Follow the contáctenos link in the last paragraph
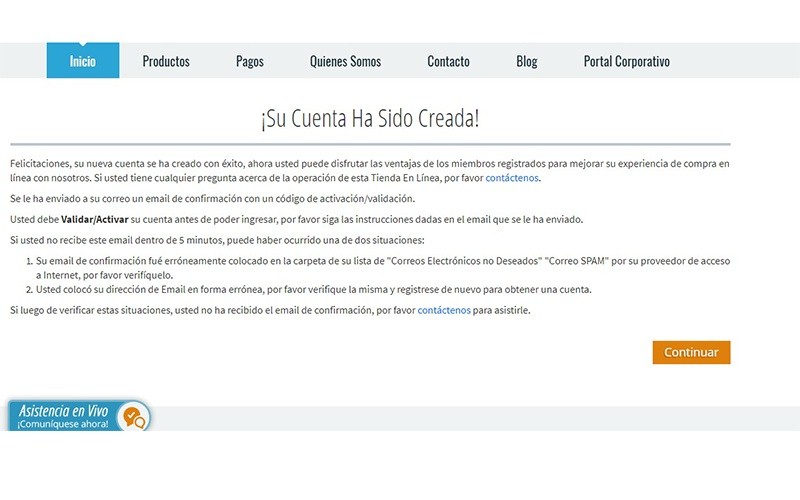The width and height of the screenshot is (800, 500). click(444, 311)
